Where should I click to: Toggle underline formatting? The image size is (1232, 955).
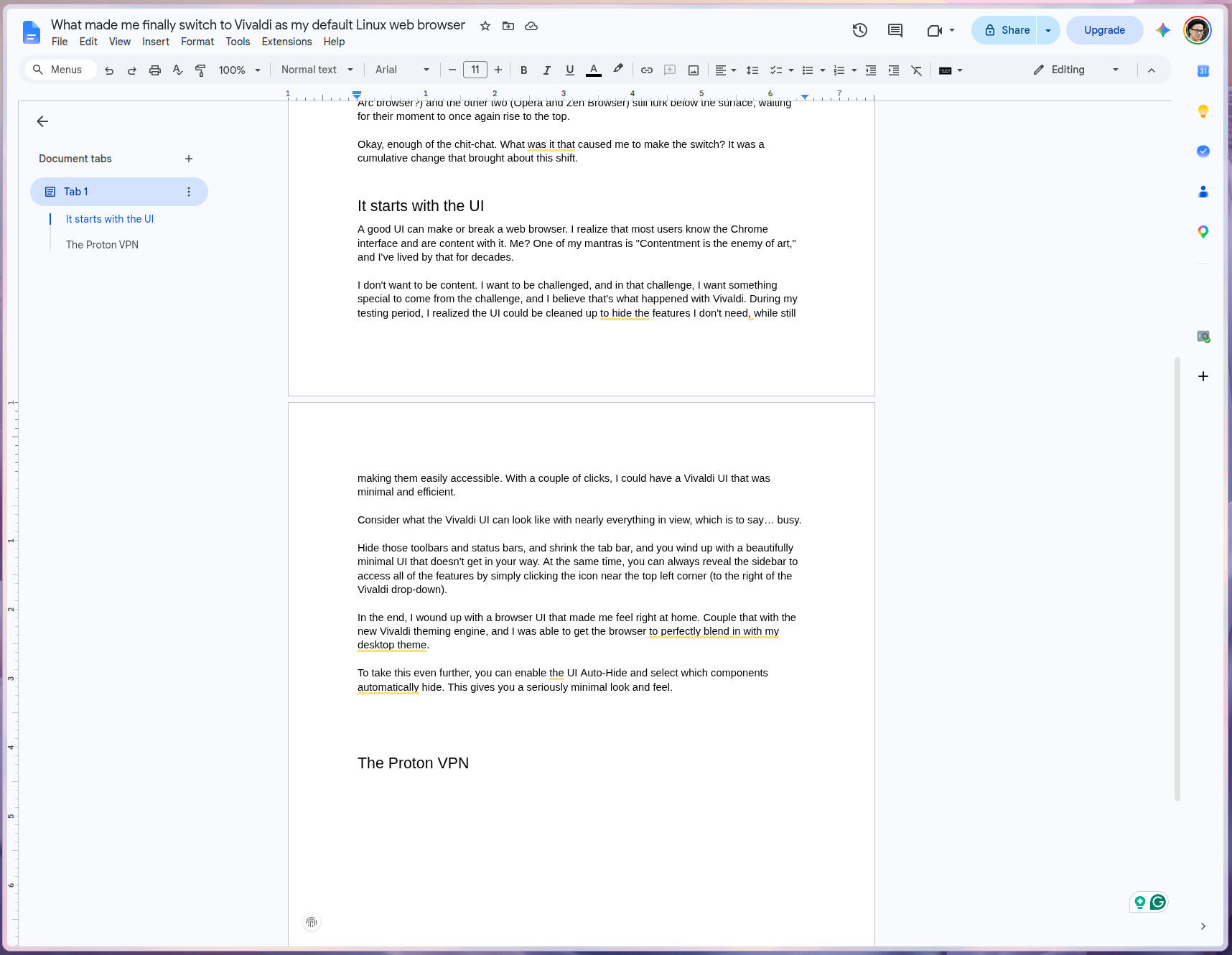click(x=569, y=70)
